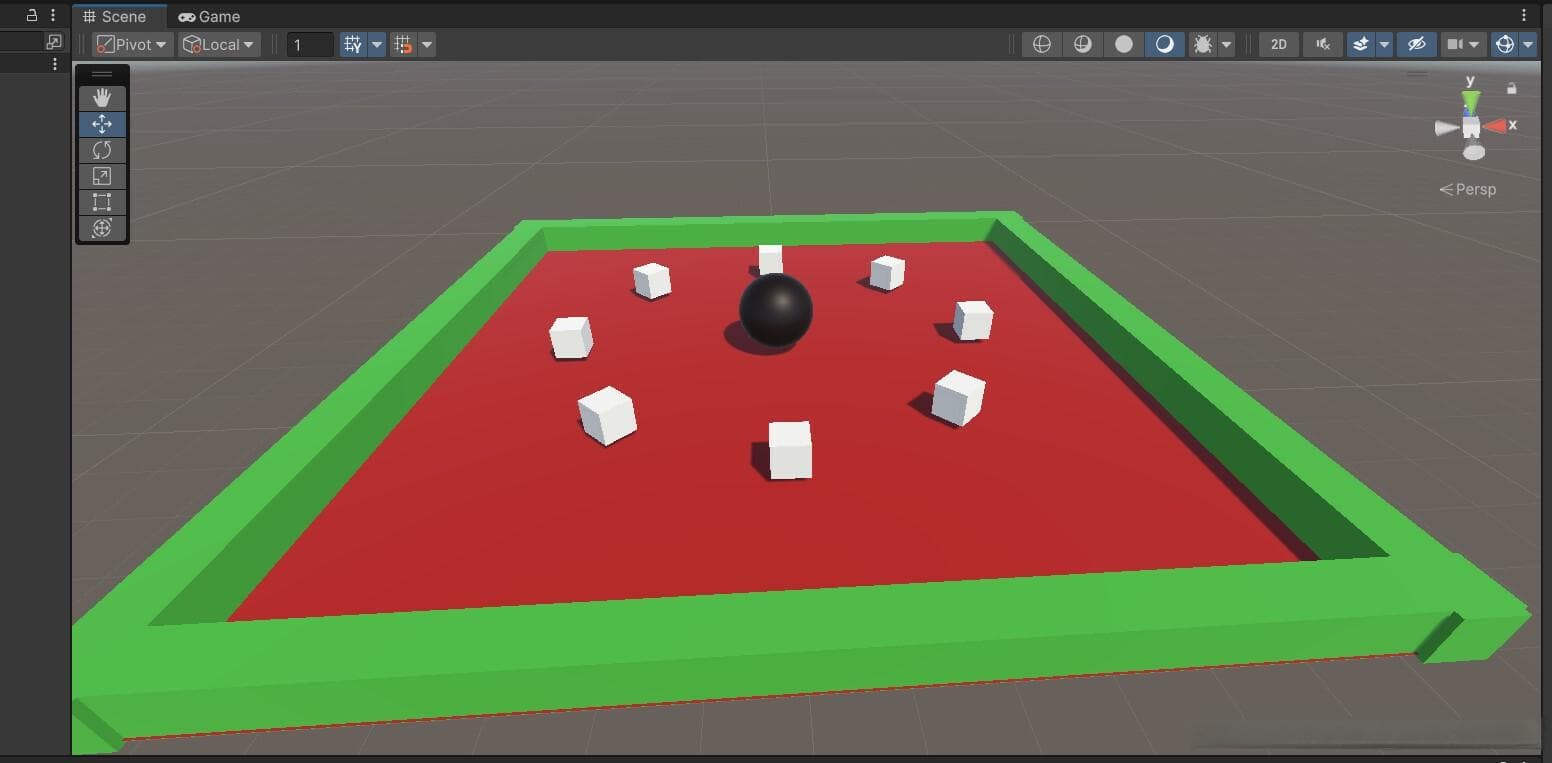Toggle scene audio mute
The image size is (1552, 763).
pos(1323,44)
